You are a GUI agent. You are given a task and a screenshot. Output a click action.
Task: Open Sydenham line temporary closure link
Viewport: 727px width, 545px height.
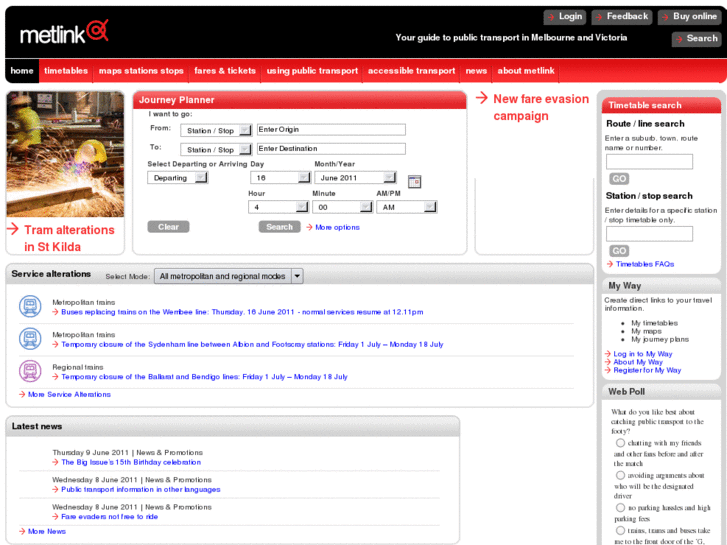[x=252, y=344]
